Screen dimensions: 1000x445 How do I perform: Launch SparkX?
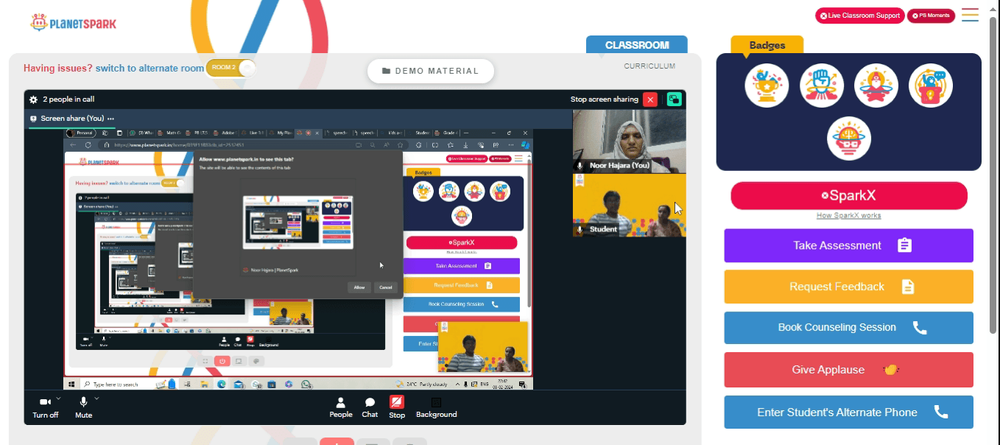[x=849, y=196]
